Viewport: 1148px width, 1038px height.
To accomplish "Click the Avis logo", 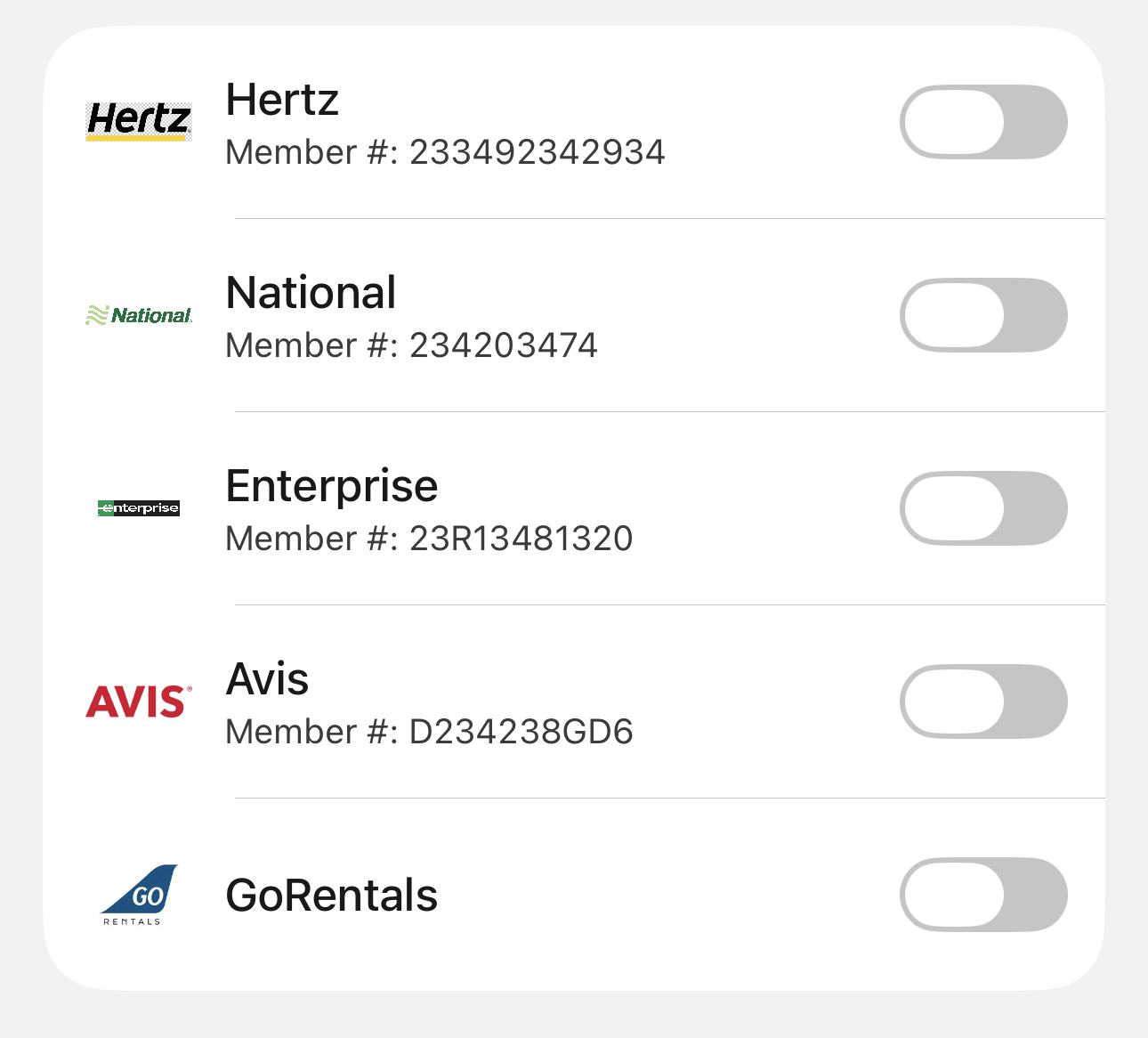I will [138, 701].
